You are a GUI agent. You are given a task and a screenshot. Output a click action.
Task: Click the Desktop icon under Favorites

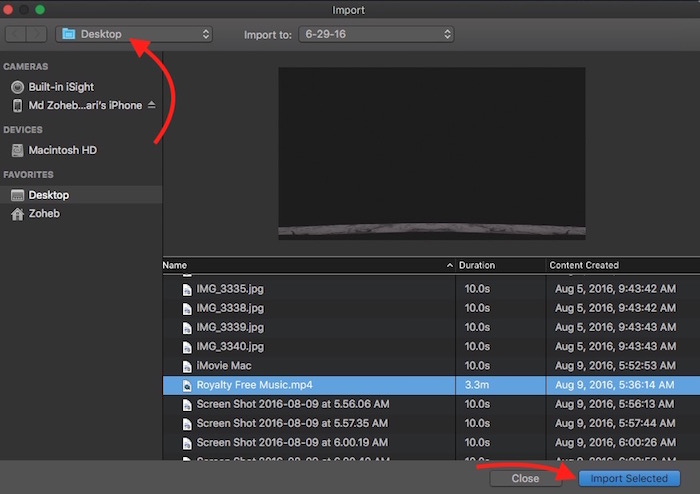[17, 195]
